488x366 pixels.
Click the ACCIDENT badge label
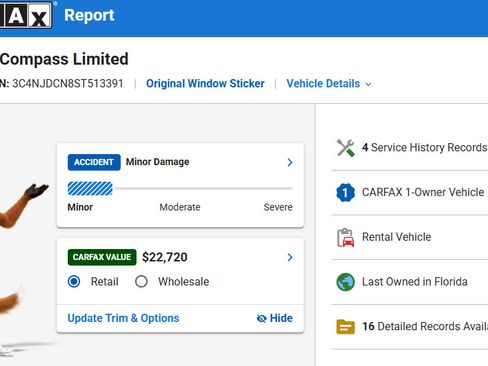pos(94,162)
